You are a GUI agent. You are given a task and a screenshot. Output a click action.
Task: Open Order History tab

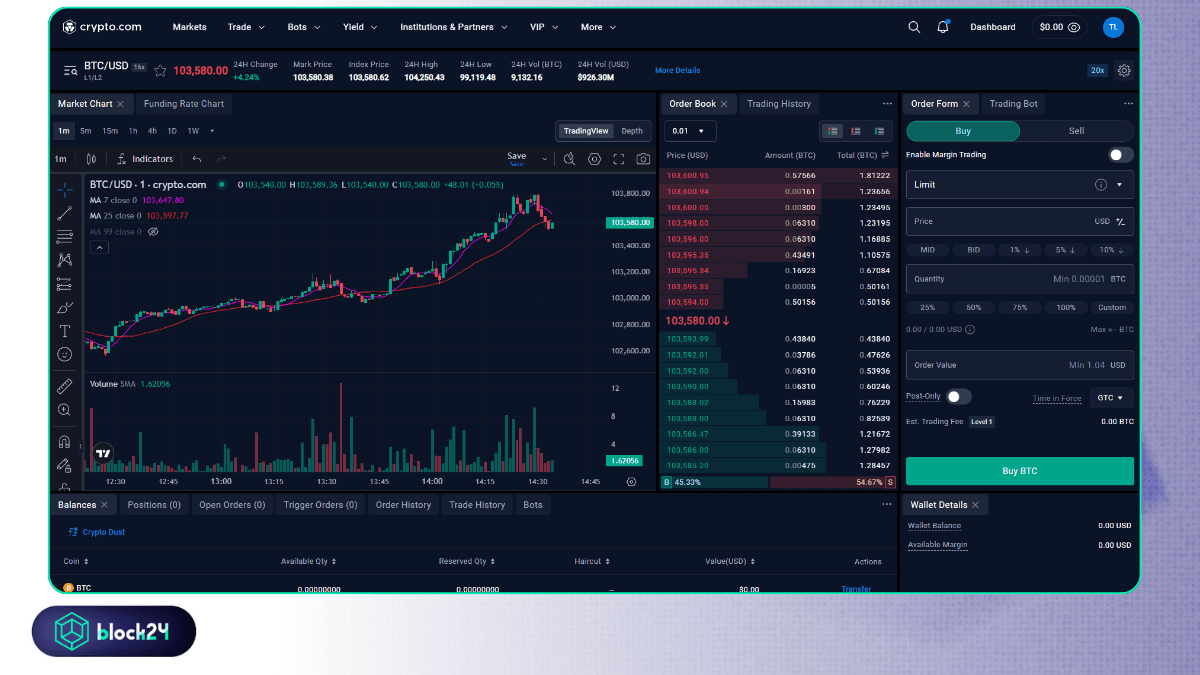[403, 505]
